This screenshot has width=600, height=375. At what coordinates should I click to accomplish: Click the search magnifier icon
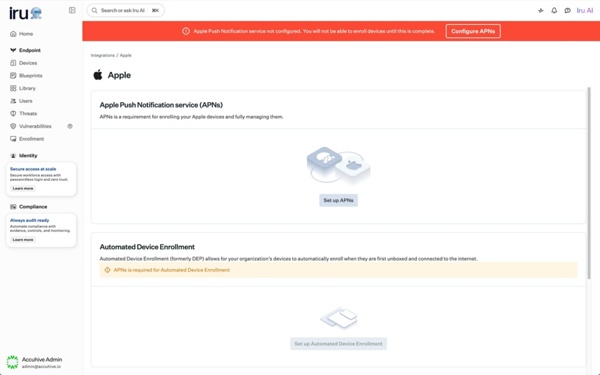click(x=95, y=10)
